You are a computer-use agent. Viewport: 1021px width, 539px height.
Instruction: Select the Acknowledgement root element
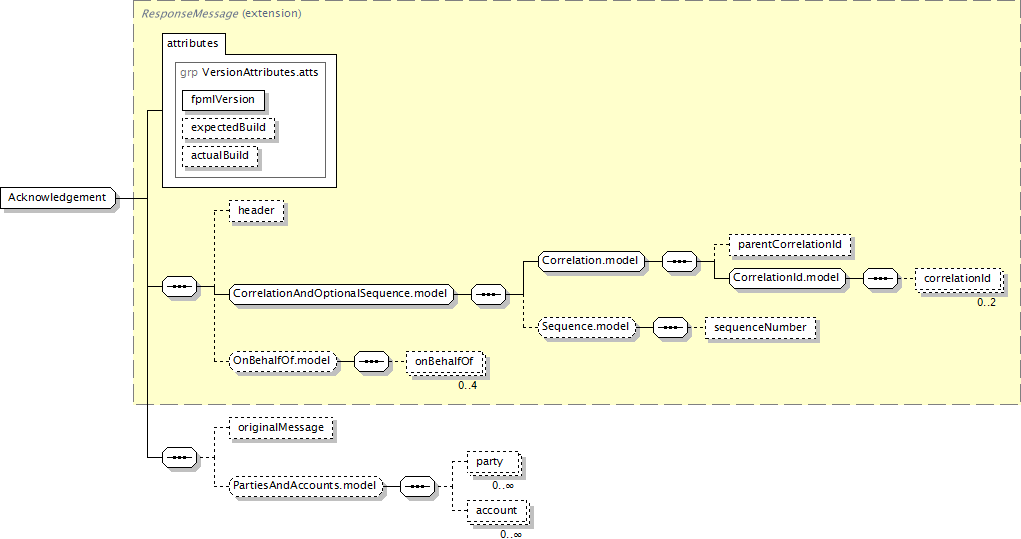(x=58, y=197)
